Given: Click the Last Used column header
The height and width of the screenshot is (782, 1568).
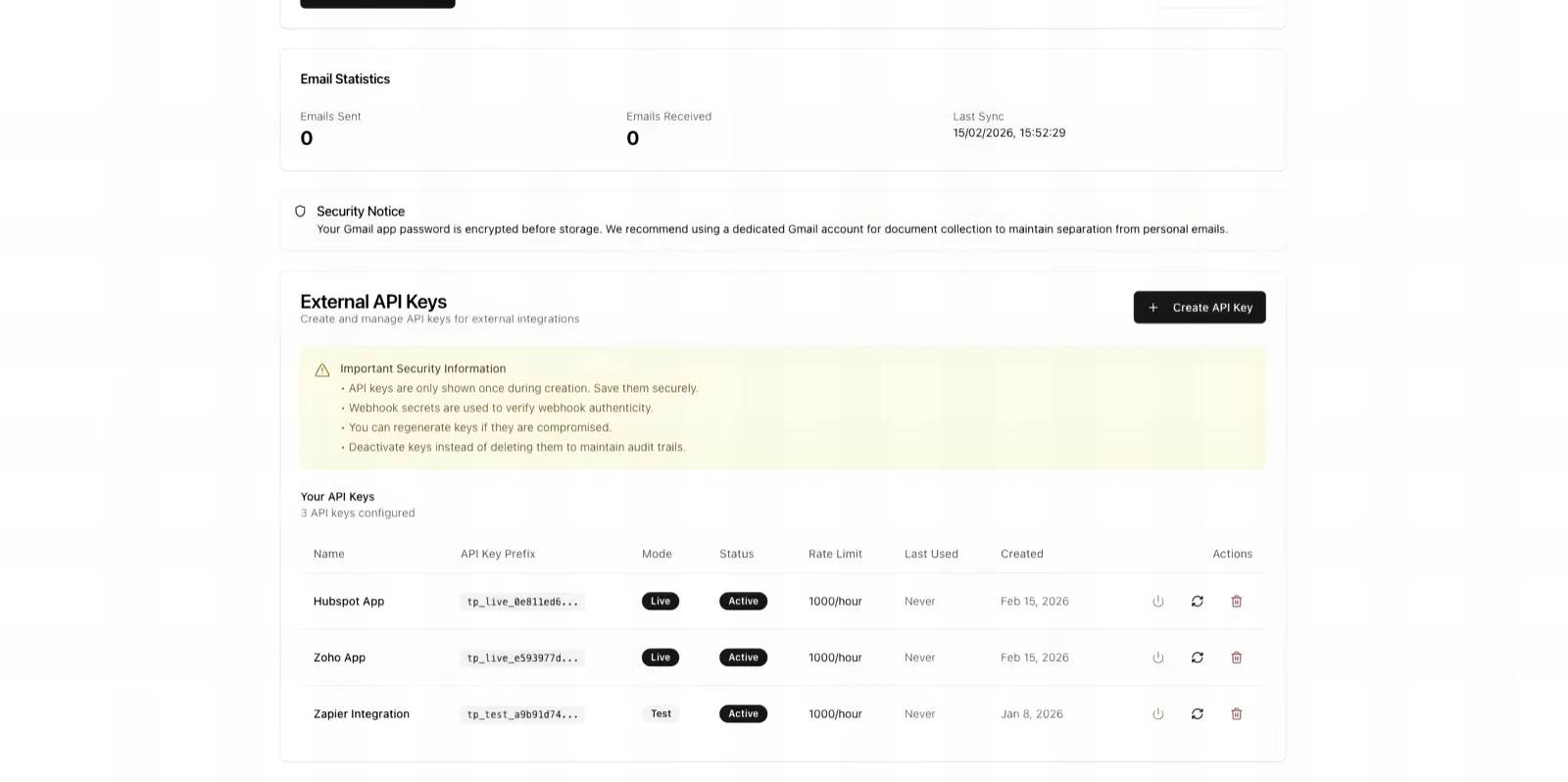Looking at the screenshot, I should (x=931, y=554).
